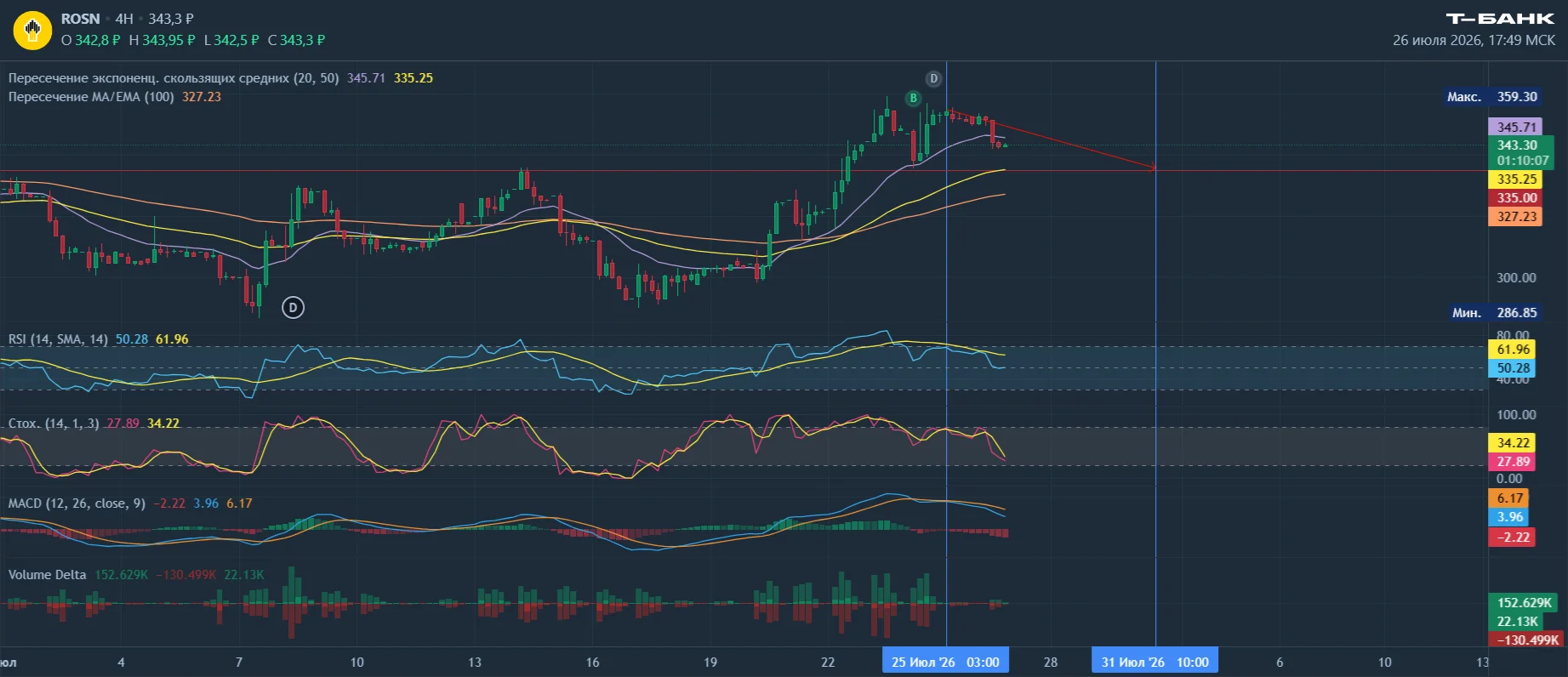Click the circled D marker below the candles
1568x677 pixels.
[x=293, y=307]
